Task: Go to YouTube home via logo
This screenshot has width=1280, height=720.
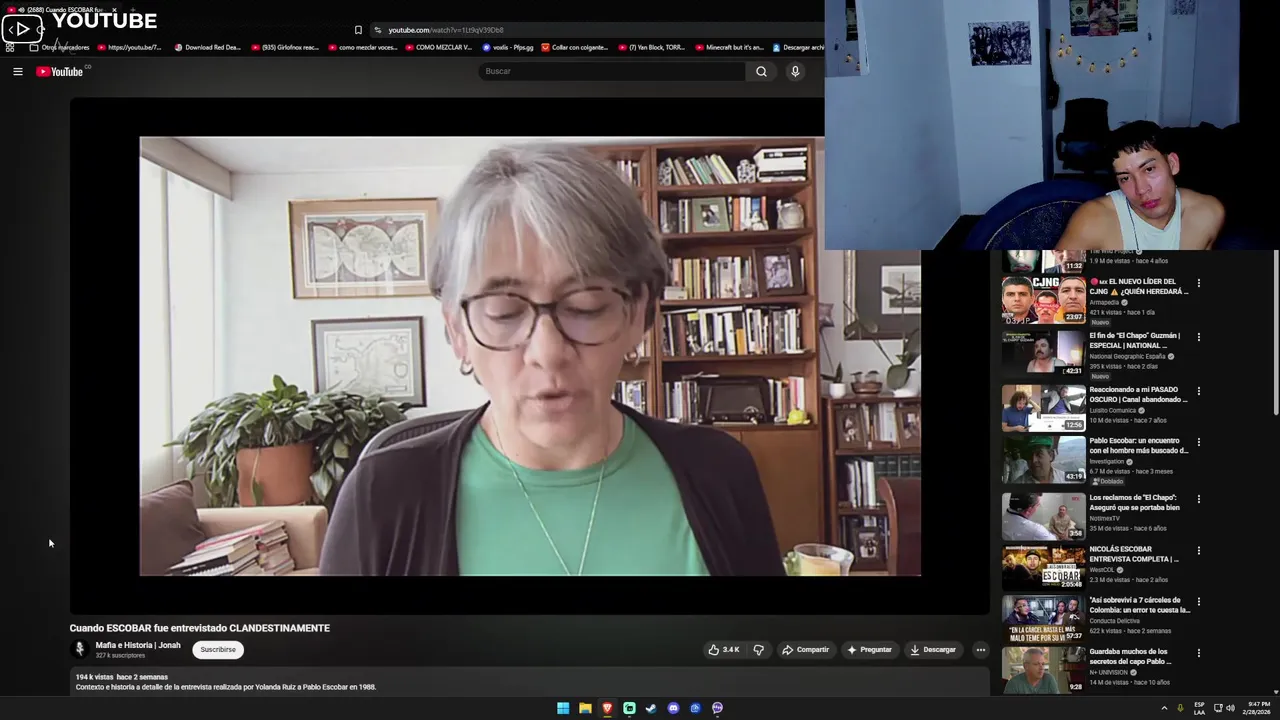Action: pyautogui.click(x=59, y=71)
